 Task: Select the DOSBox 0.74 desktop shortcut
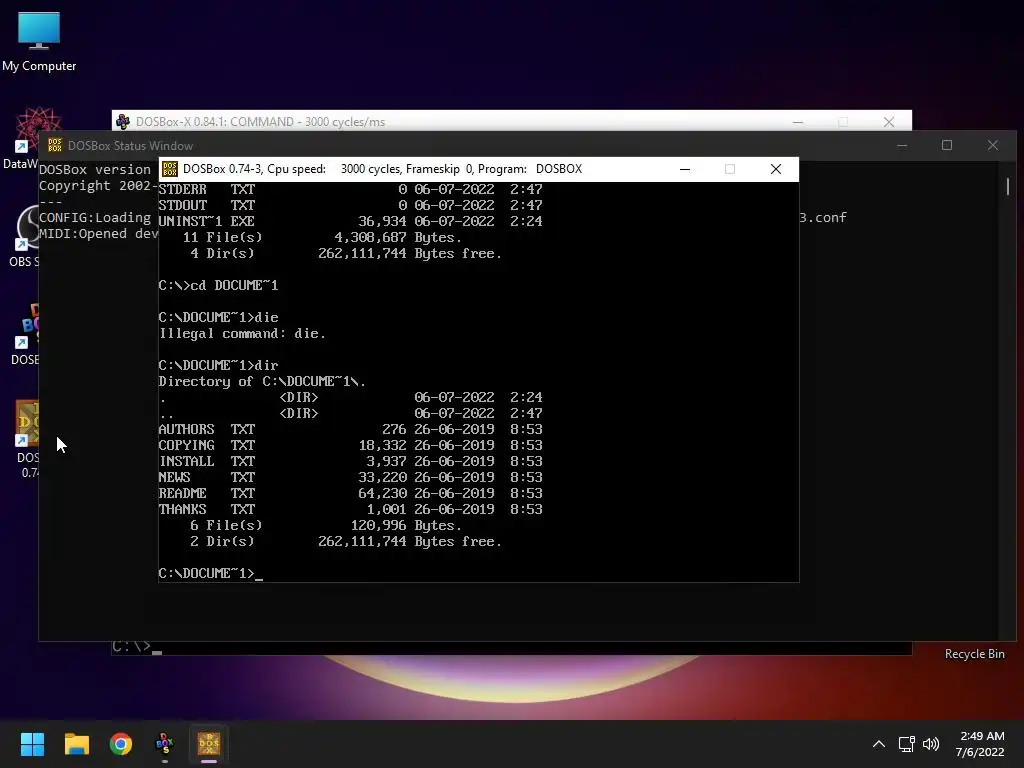[x=27, y=439]
